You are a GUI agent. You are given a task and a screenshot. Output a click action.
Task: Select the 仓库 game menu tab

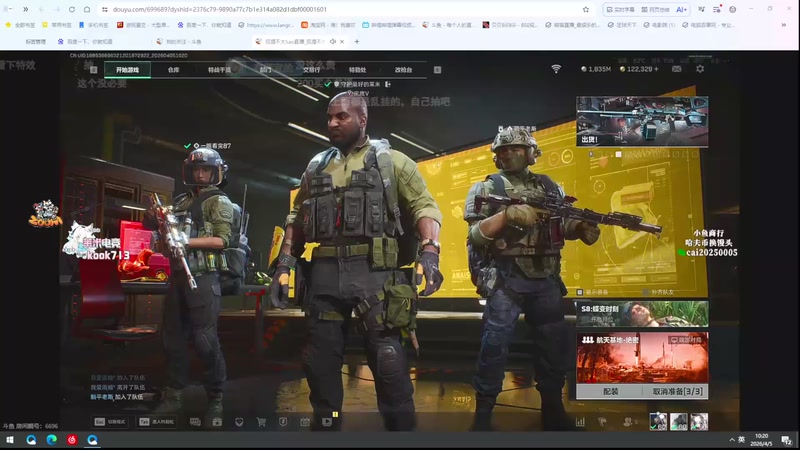(173, 70)
